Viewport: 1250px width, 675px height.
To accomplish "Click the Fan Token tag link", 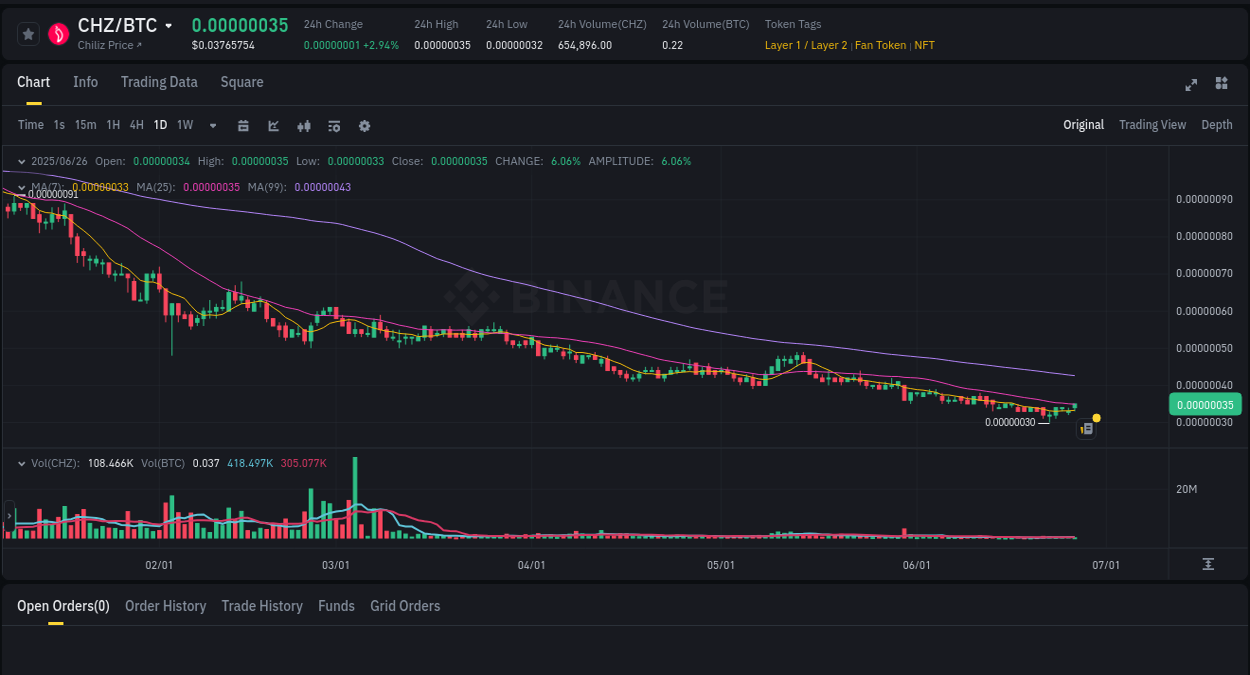I will click(x=880, y=45).
